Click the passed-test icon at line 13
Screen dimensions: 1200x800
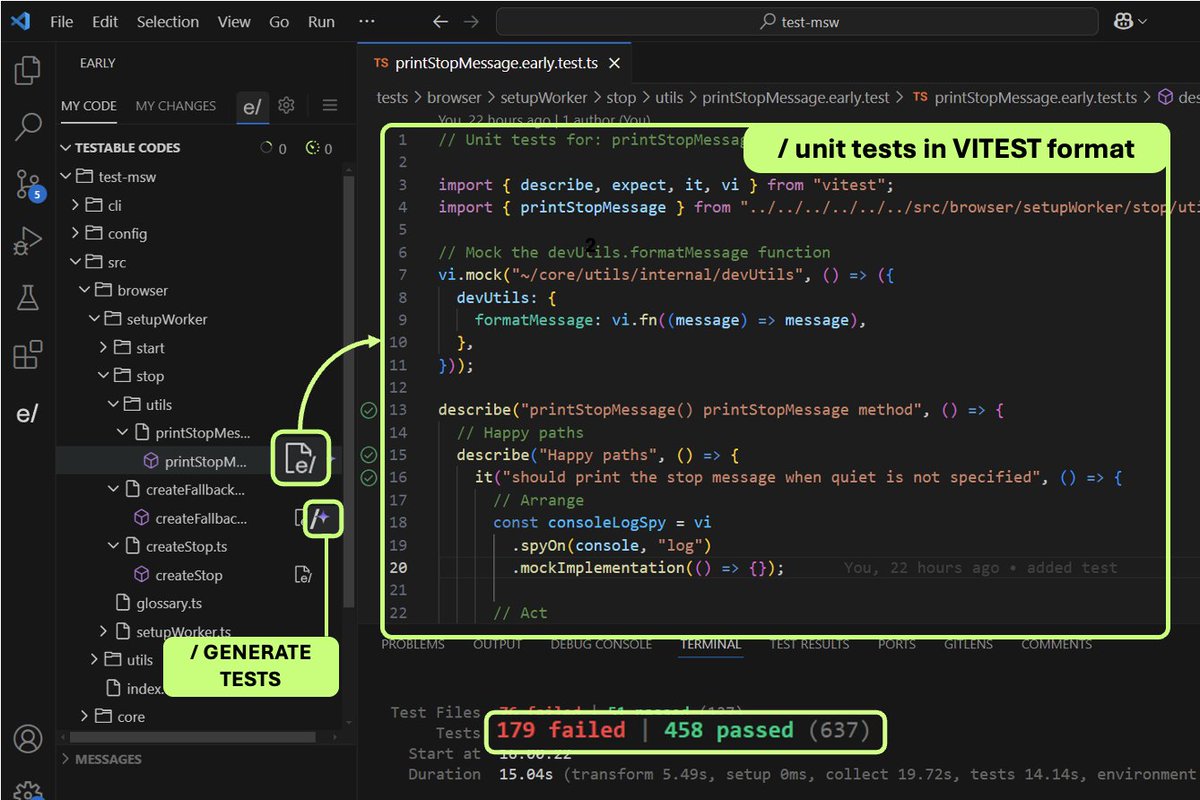tap(369, 410)
